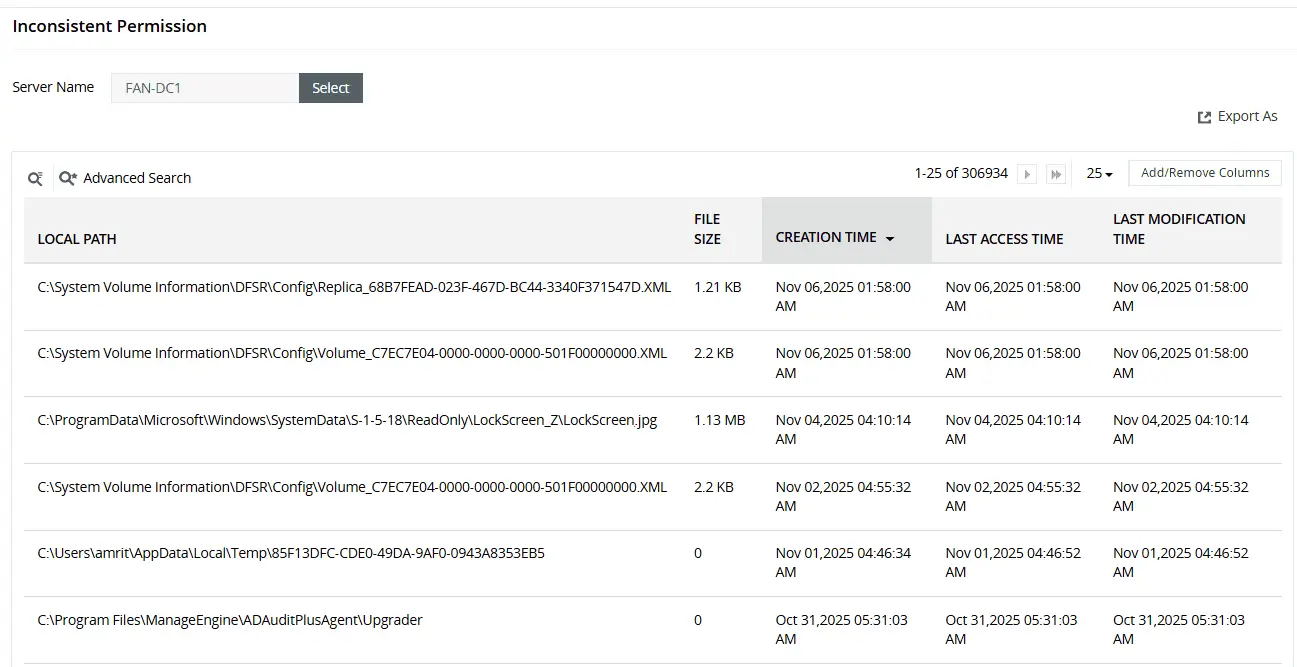Open the column search filter icon
Image resolution: width=1297 pixels, height=667 pixels.
pos(35,177)
